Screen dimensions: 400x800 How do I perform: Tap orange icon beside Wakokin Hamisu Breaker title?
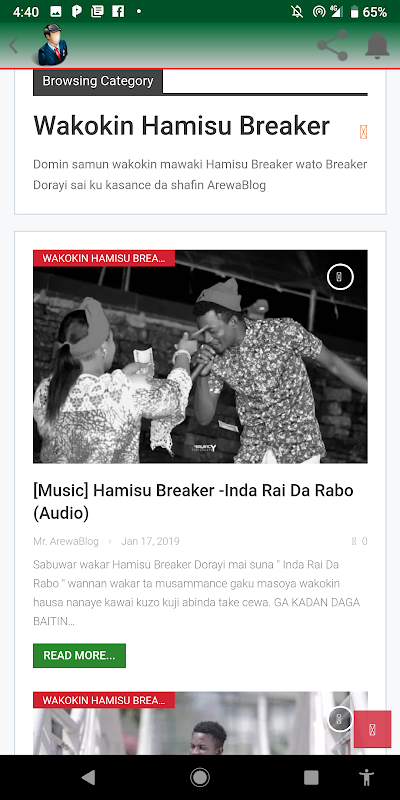(x=363, y=132)
